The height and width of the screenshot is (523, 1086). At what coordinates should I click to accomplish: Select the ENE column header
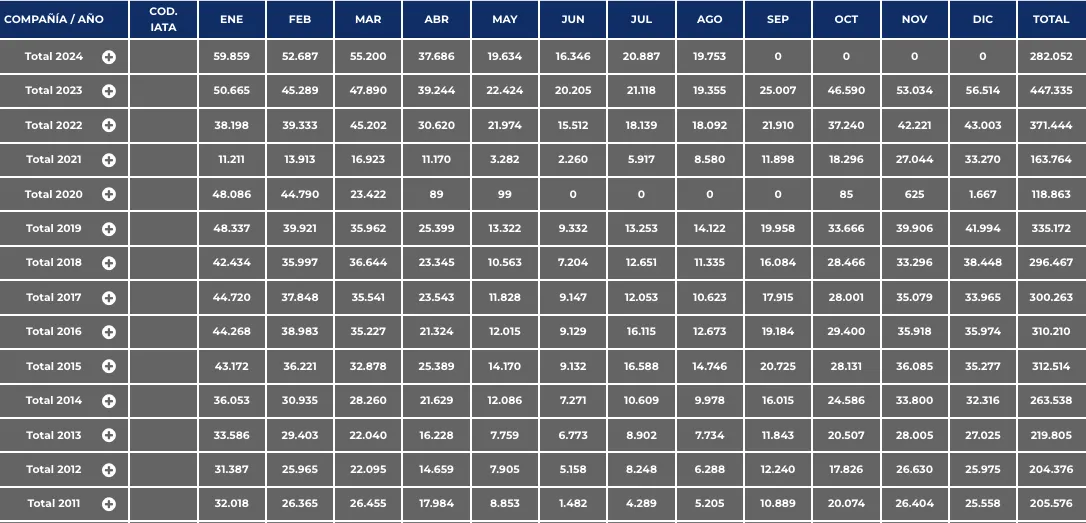(232, 20)
